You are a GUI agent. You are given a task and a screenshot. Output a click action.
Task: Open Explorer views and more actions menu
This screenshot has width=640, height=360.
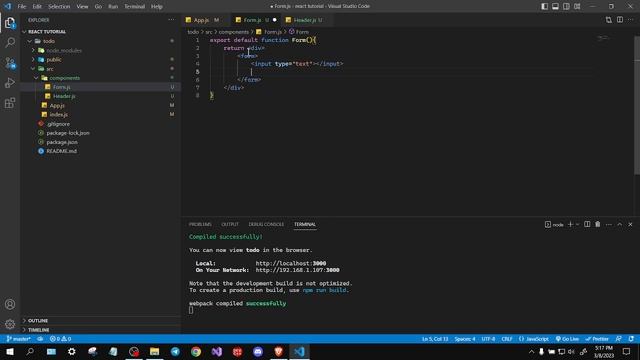[x=171, y=20]
